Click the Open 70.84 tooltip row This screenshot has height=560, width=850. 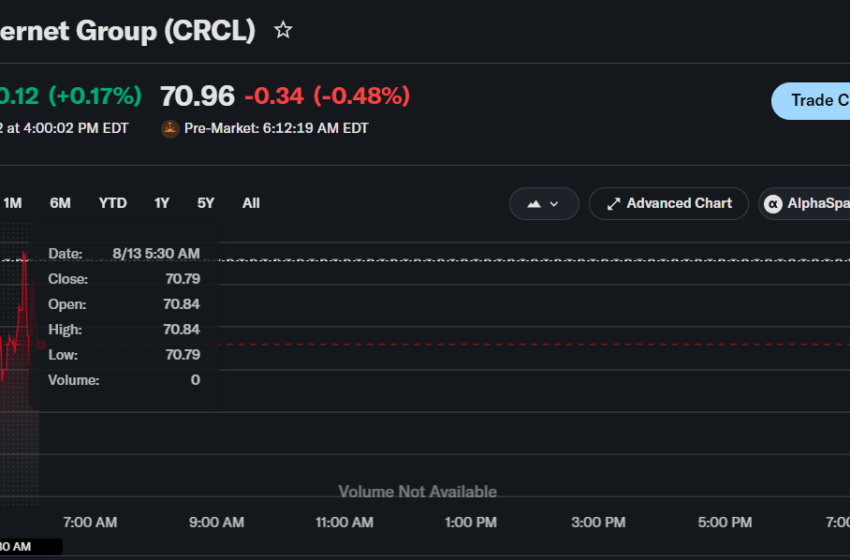pyautogui.click(x=124, y=304)
